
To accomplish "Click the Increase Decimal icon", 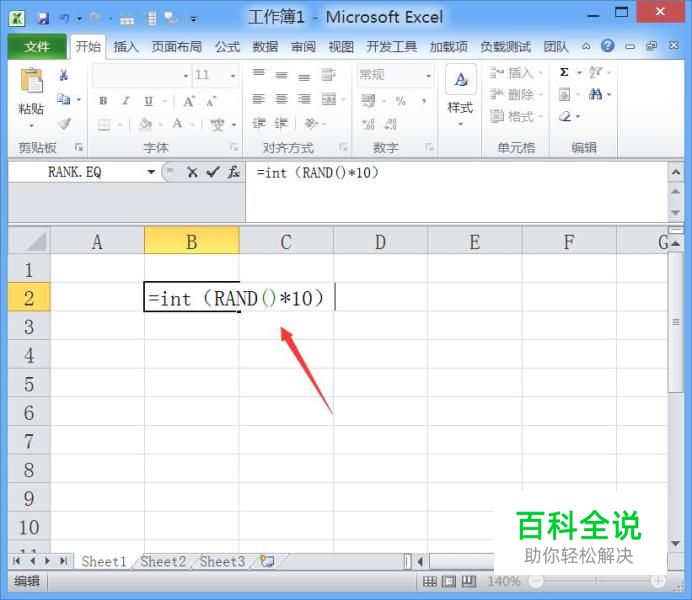I will click(369, 124).
